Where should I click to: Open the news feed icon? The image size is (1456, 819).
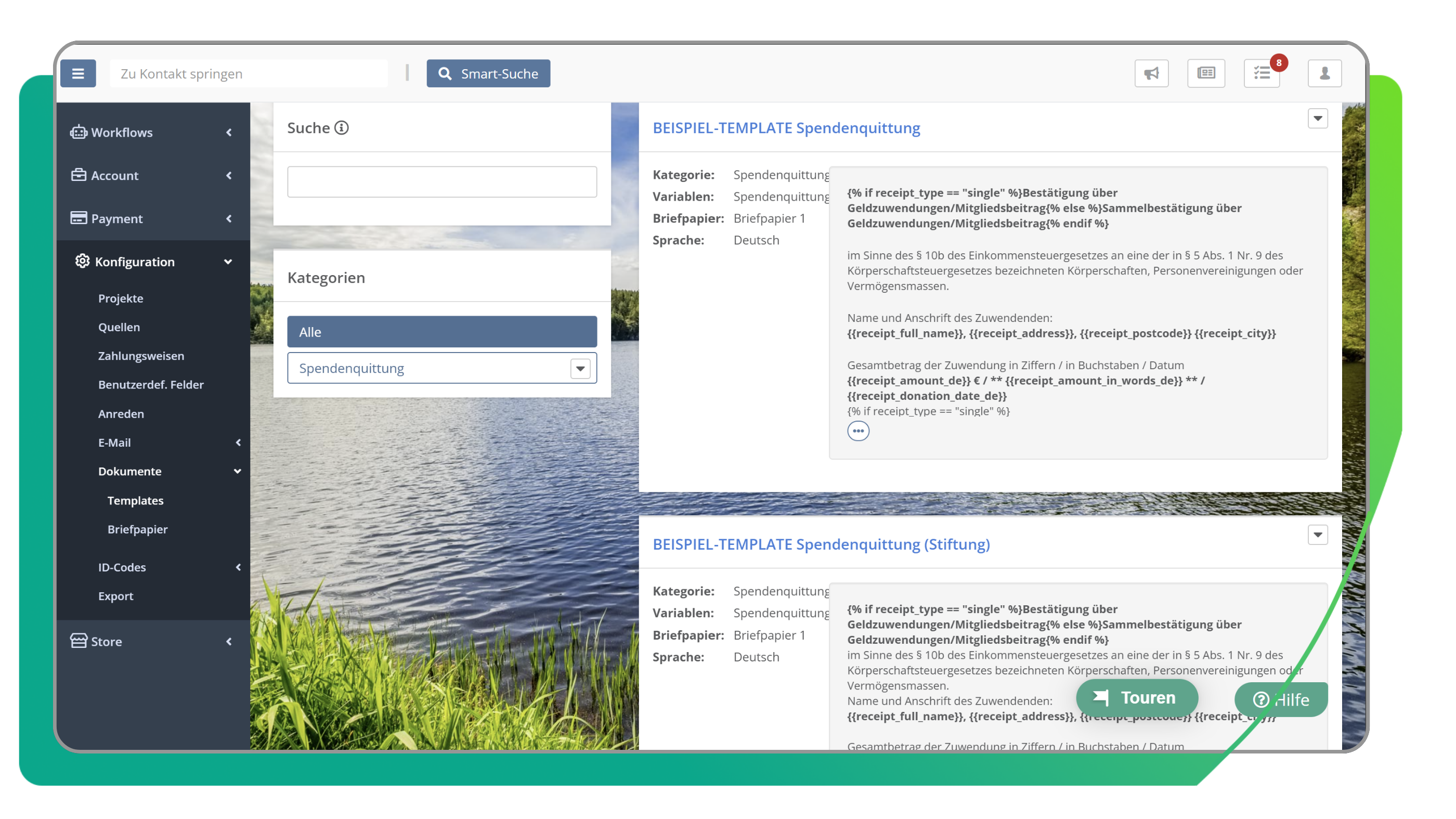click(1205, 73)
